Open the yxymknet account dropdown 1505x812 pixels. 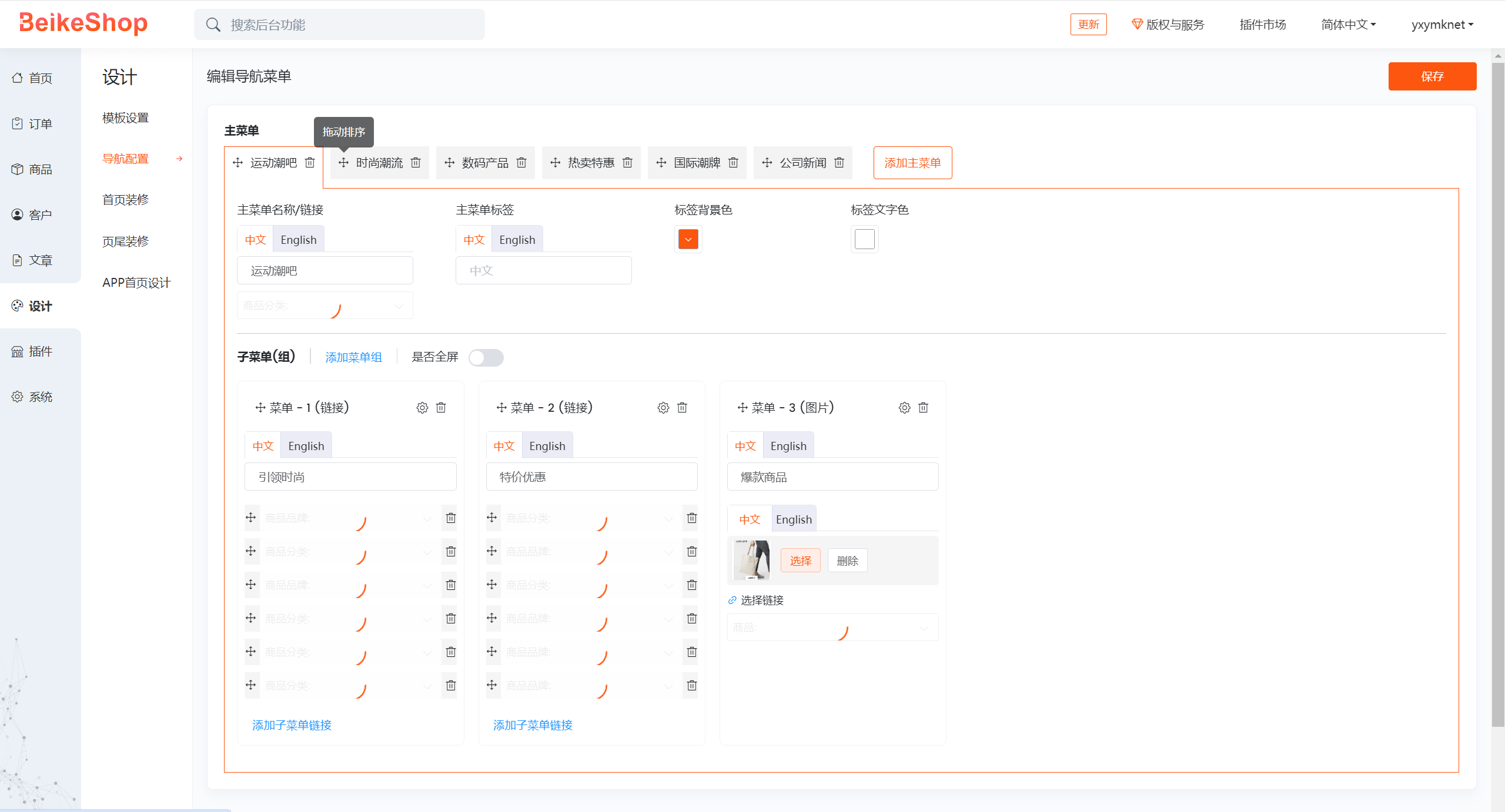point(1442,25)
